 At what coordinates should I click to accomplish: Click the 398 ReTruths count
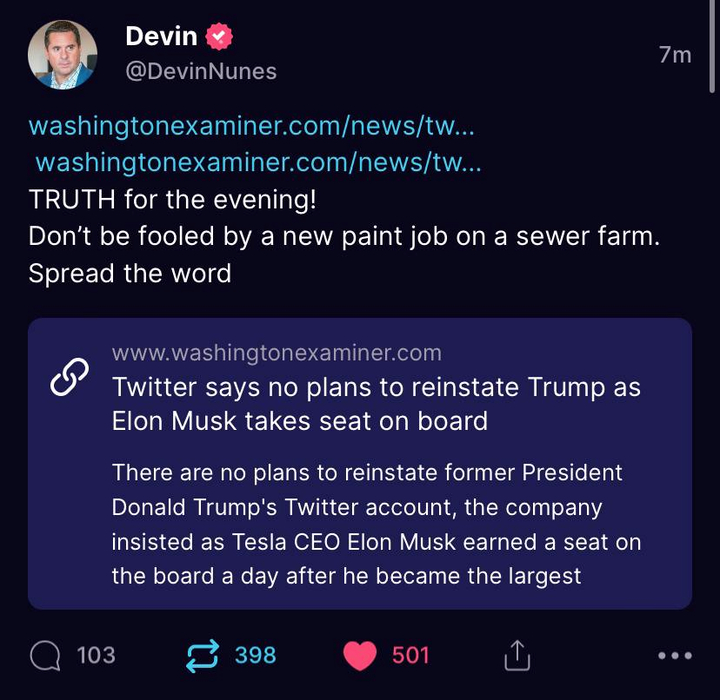[x=255, y=656]
